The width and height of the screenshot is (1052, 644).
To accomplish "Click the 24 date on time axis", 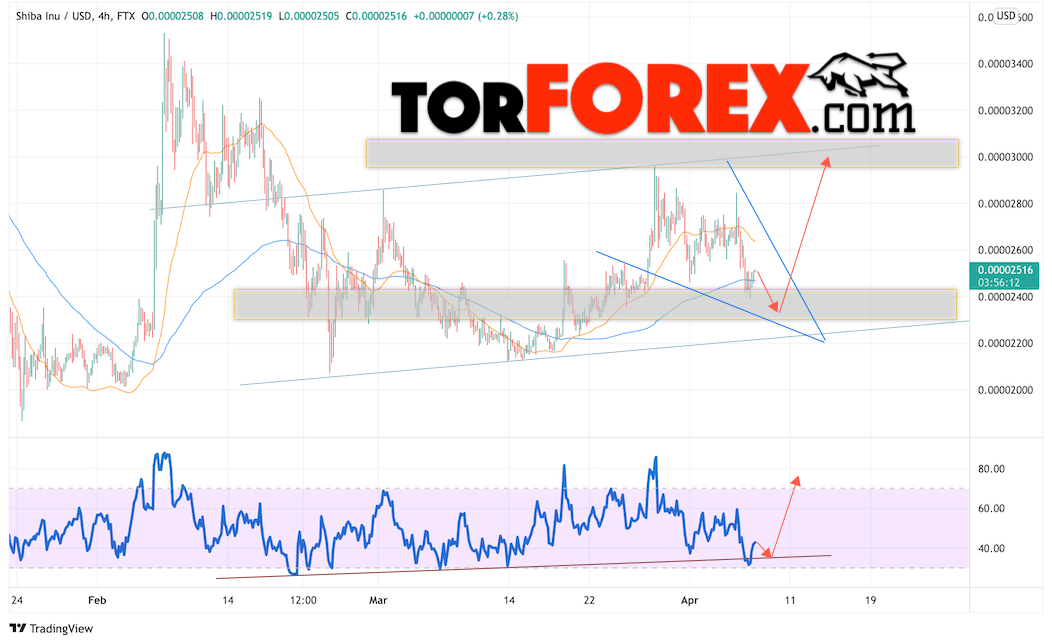I will (x=17, y=600).
